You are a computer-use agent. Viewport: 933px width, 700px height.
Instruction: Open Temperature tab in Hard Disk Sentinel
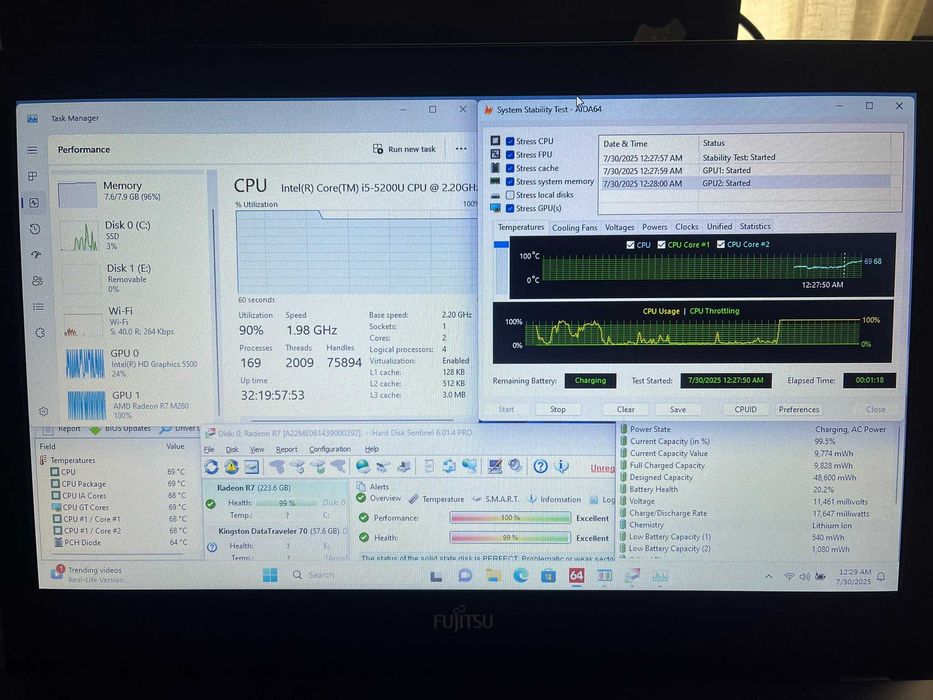436,499
